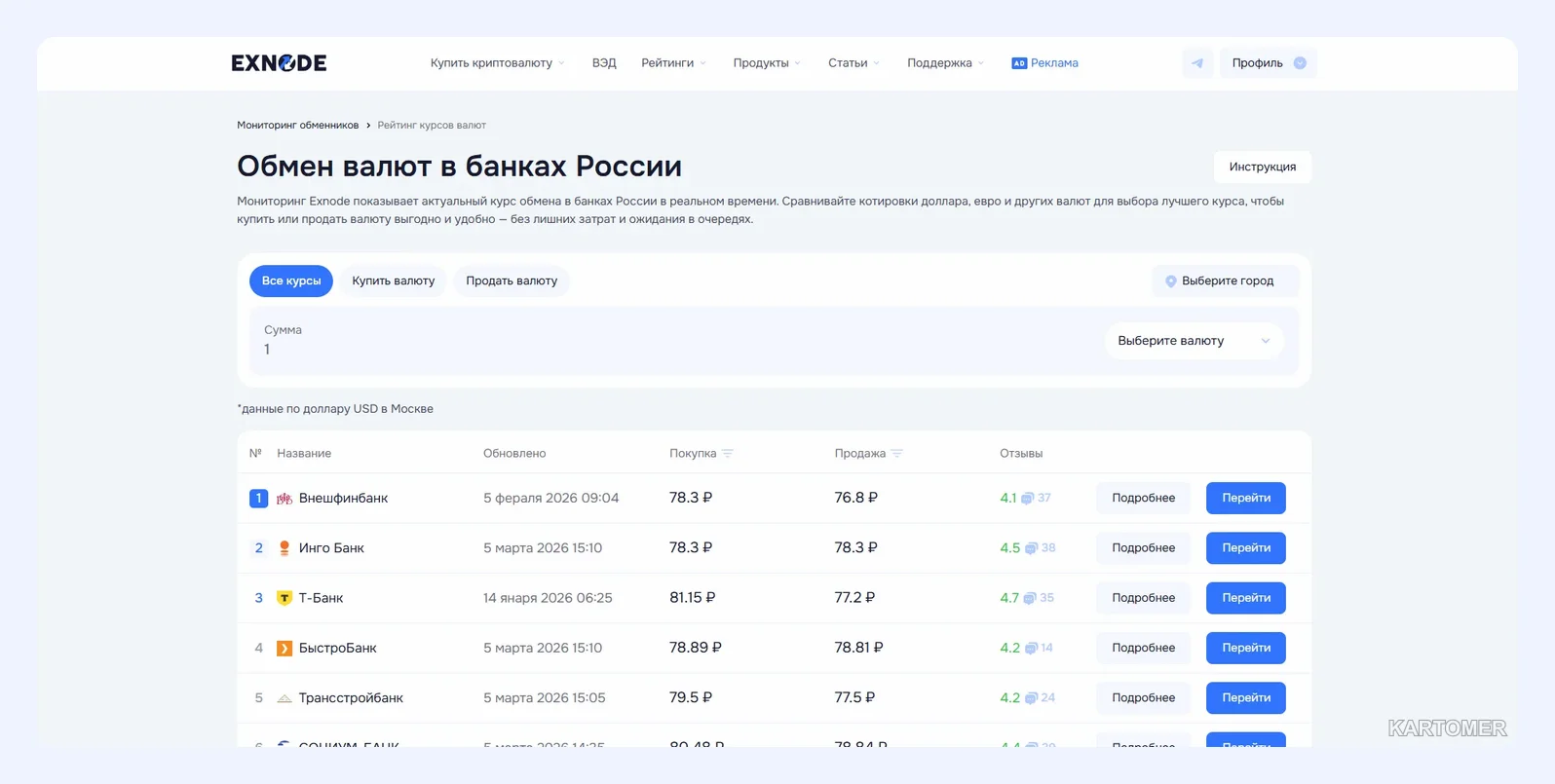
Task: Sort by Покупка column filter icon
Action: point(728,454)
